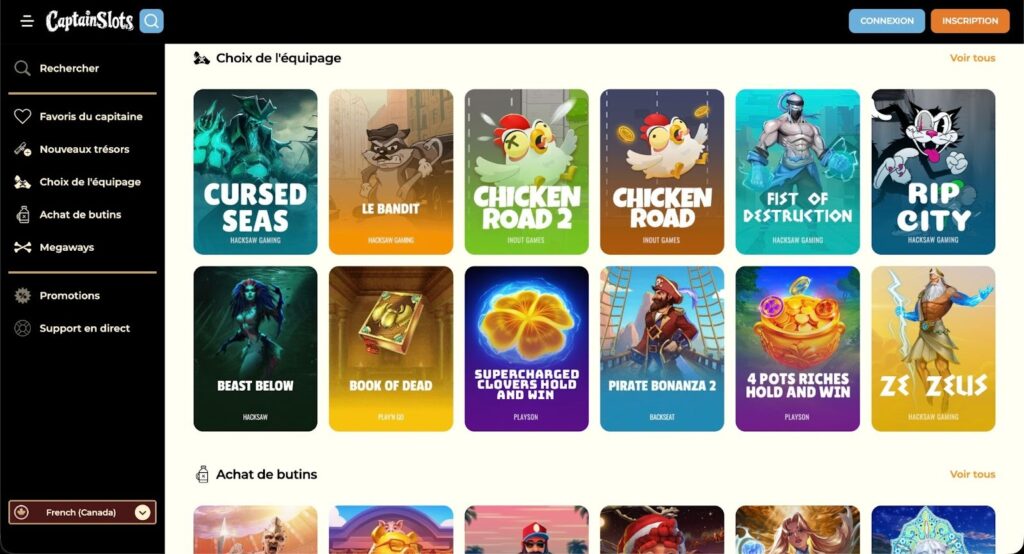Open the Promotions badge icon
Viewport: 1024px width, 554px height.
23,295
